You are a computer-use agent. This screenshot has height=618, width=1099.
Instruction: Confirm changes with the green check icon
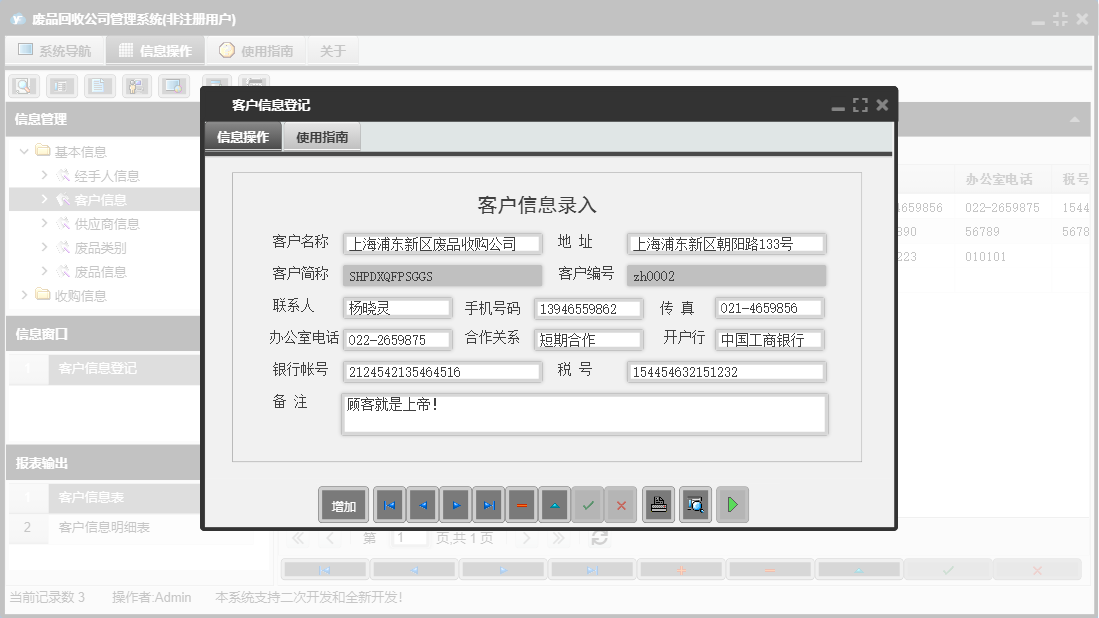coord(588,504)
